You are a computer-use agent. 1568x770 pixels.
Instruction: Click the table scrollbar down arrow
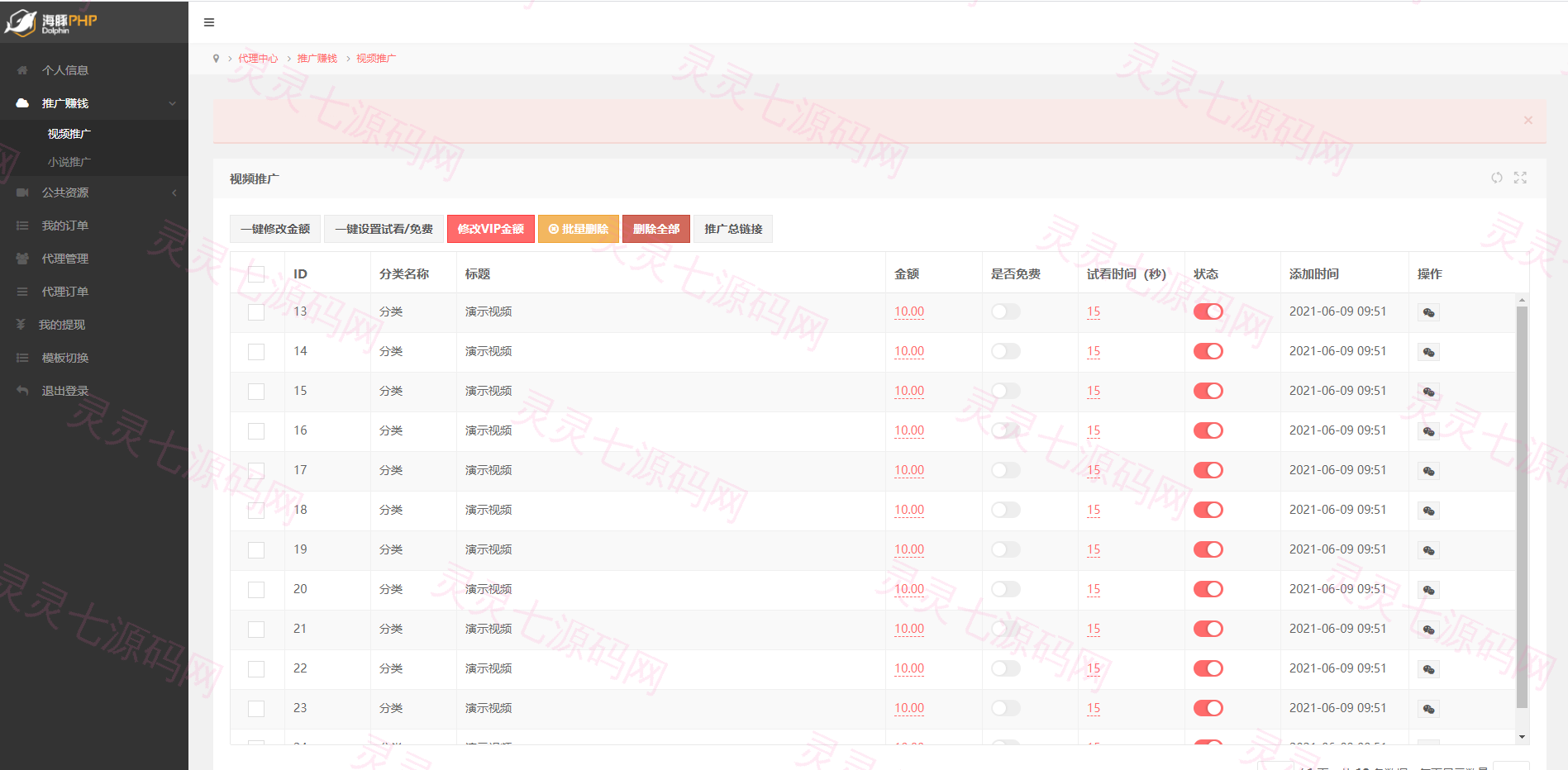[1522, 737]
